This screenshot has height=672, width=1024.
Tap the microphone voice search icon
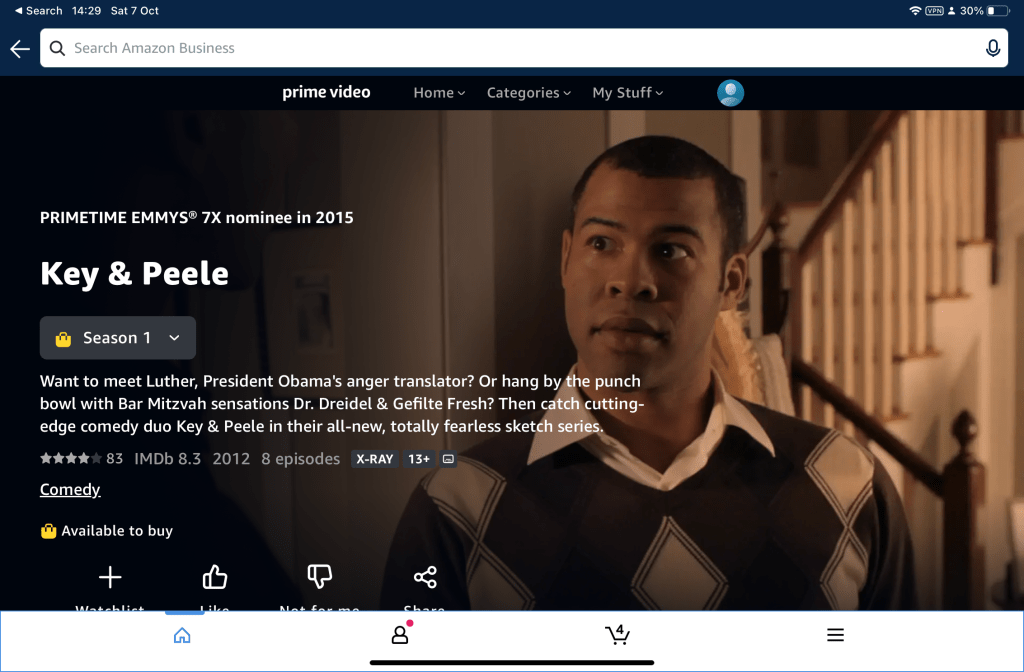click(993, 48)
